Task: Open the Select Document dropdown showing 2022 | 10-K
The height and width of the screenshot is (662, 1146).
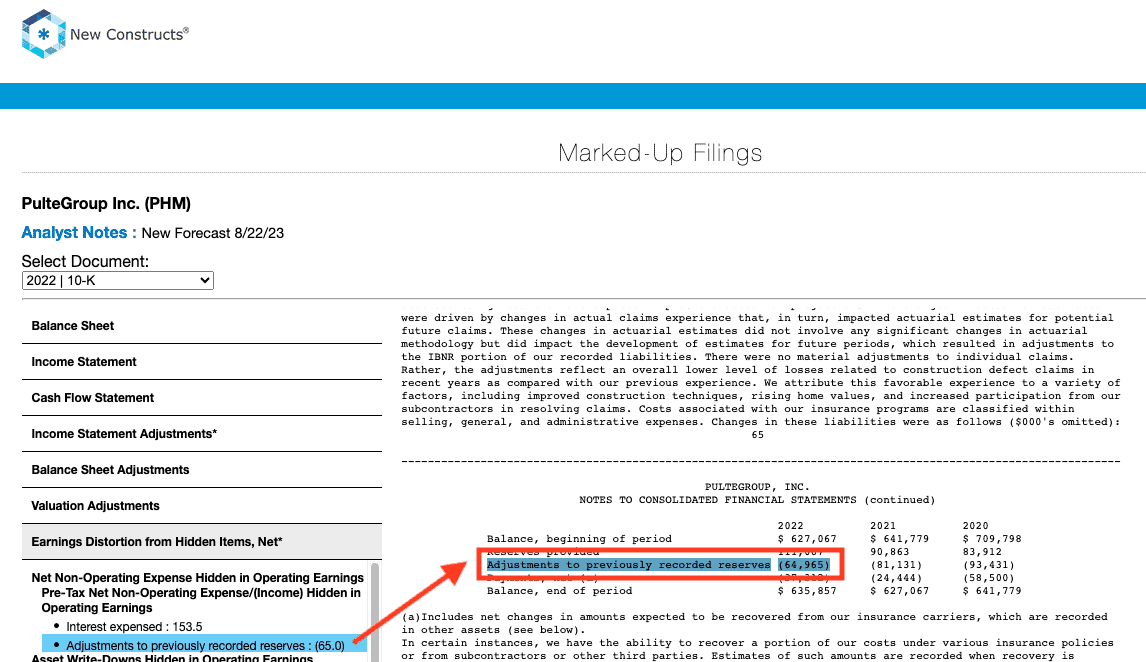Action: (x=118, y=281)
